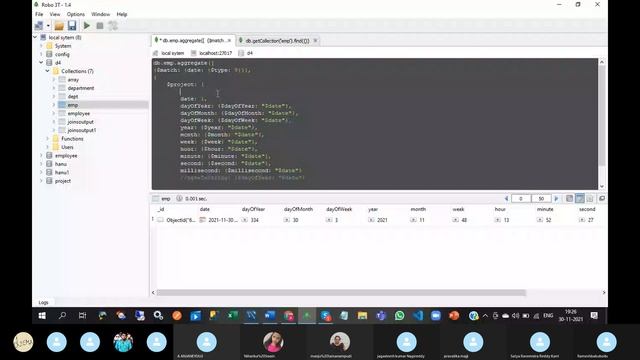640x360 pixels.
Task: Open WhatsApp from the taskbar
Action: [x=399, y=316]
